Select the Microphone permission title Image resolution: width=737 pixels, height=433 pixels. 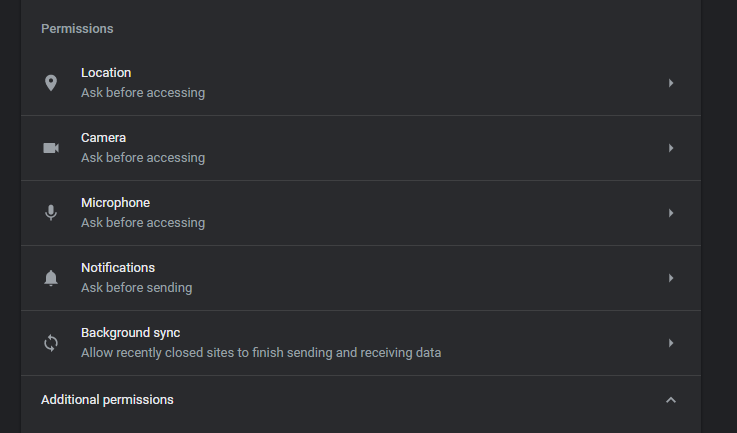click(115, 203)
